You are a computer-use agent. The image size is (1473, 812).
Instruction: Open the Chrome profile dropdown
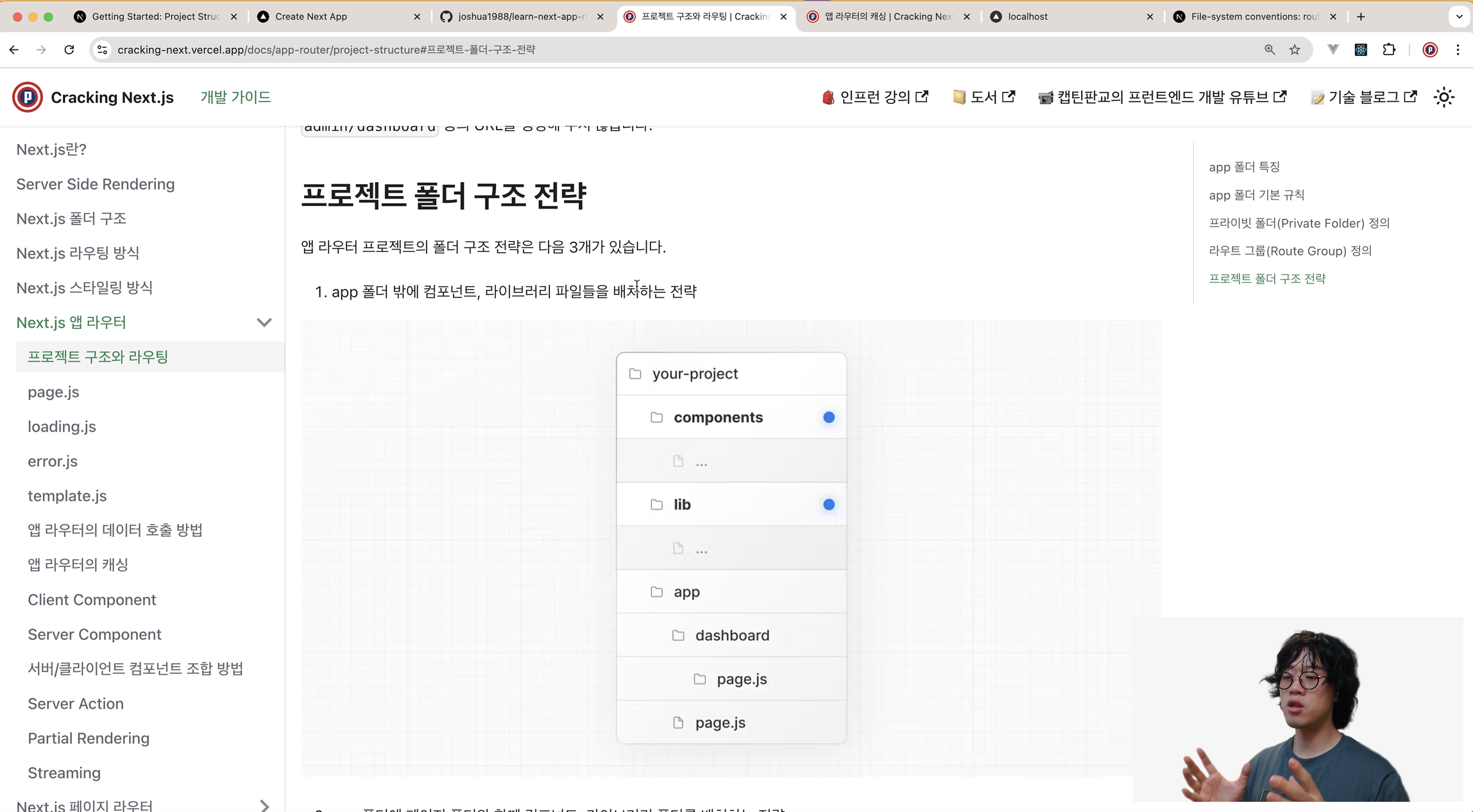pos(1429,49)
